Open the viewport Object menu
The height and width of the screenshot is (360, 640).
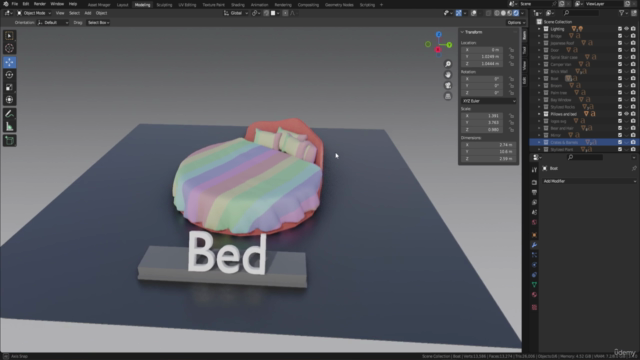point(101,13)
